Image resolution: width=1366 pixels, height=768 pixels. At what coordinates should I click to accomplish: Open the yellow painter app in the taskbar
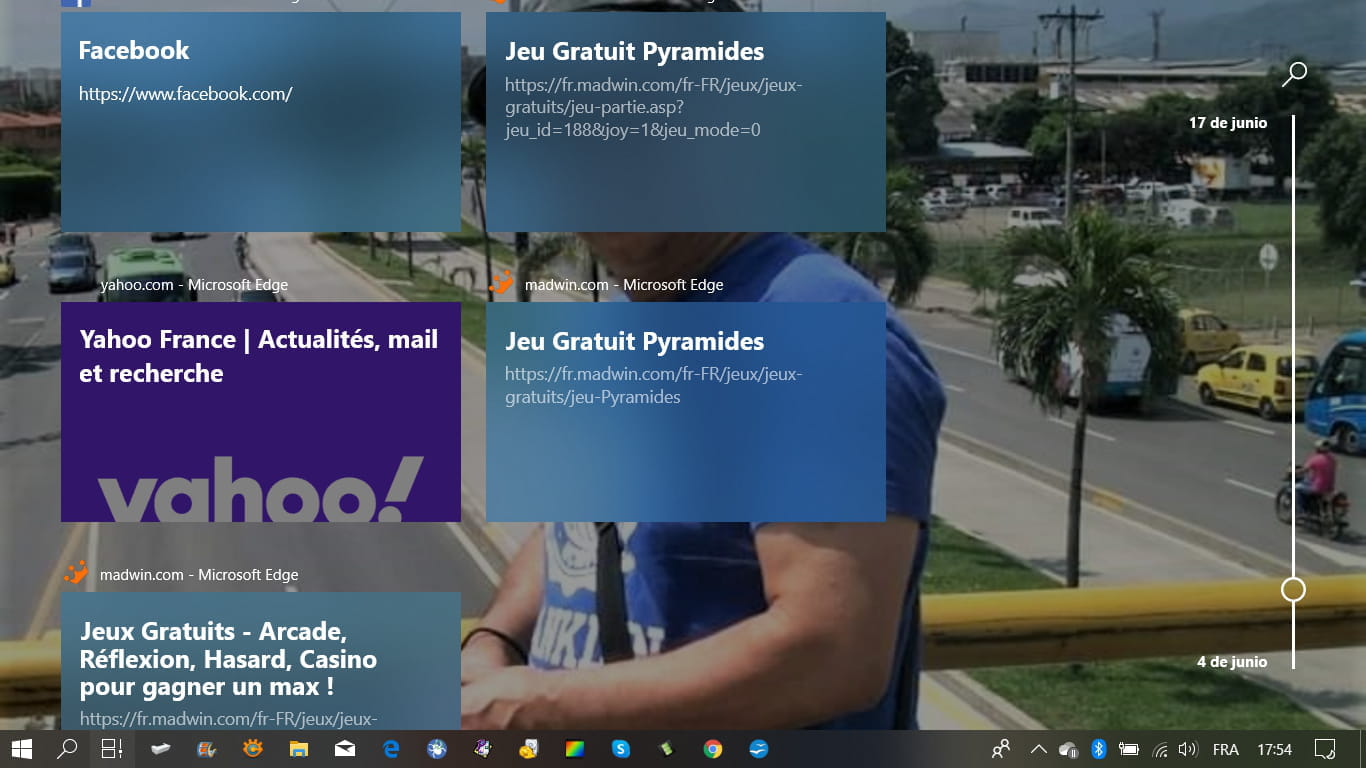529,749
